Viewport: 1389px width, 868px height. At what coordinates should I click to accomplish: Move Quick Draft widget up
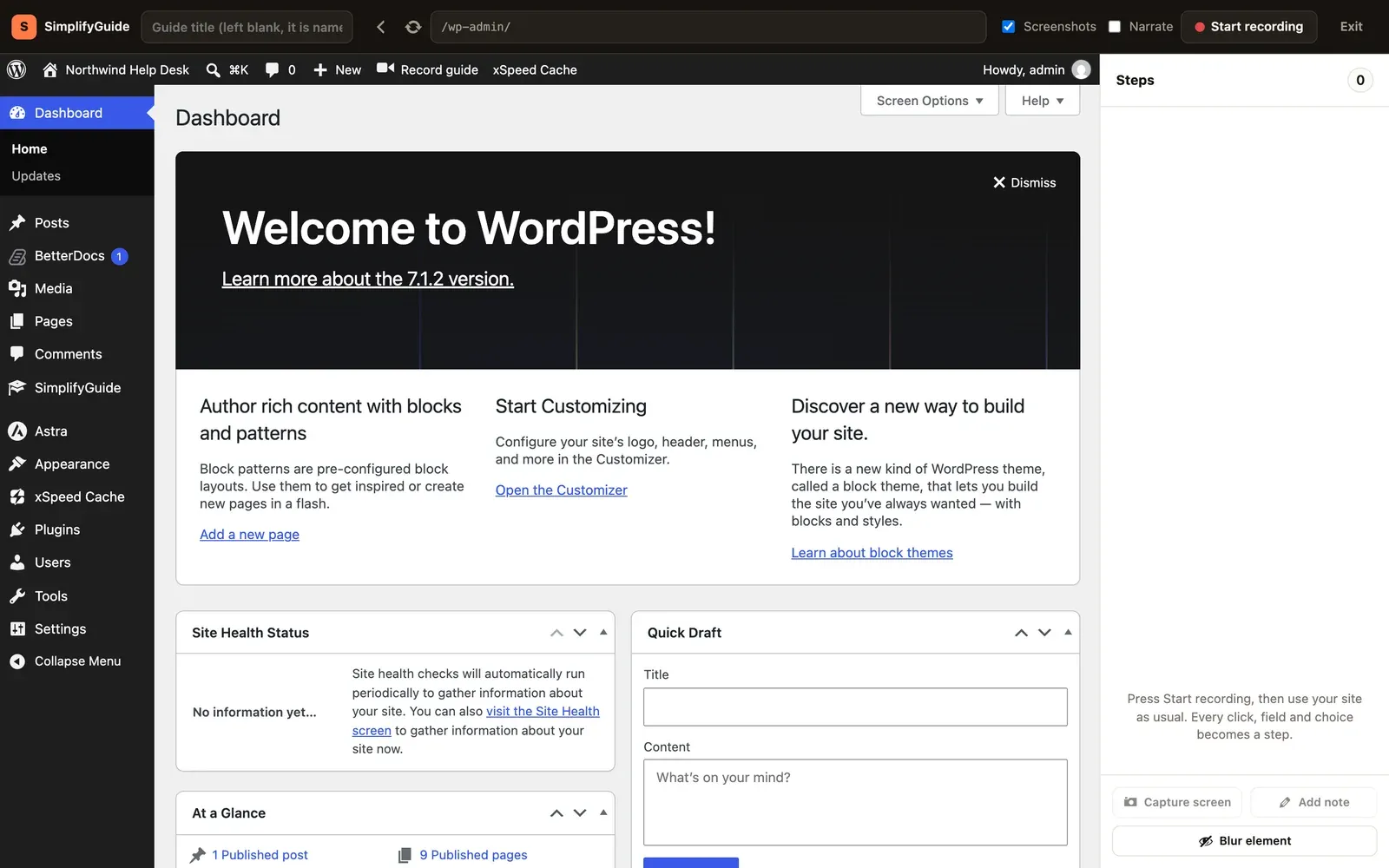click(x=1022, y=633)
